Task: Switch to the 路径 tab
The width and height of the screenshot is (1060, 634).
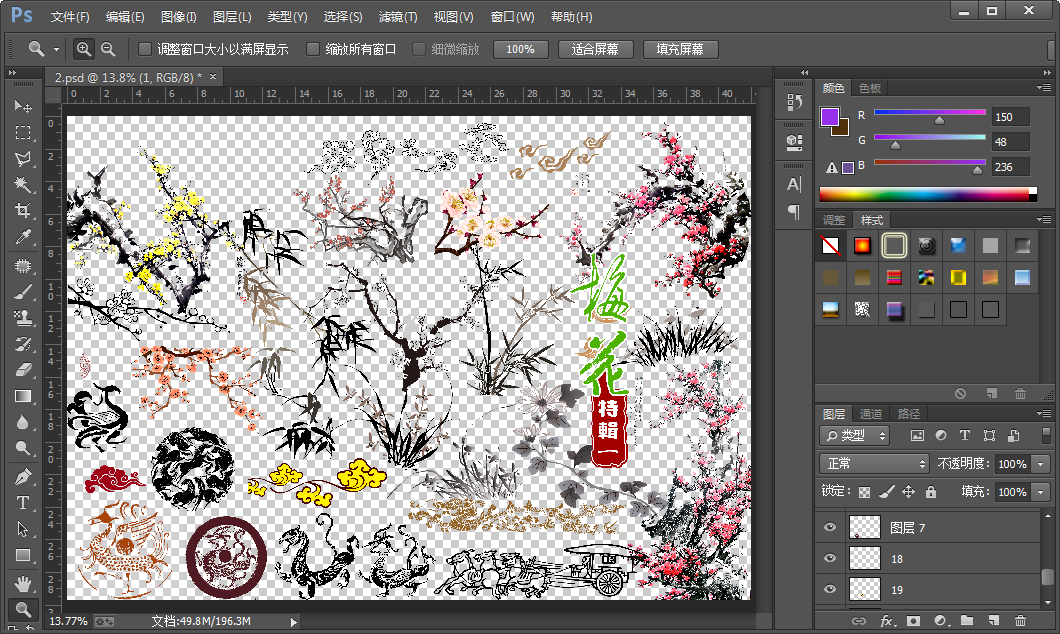Action: click(909, 414)
